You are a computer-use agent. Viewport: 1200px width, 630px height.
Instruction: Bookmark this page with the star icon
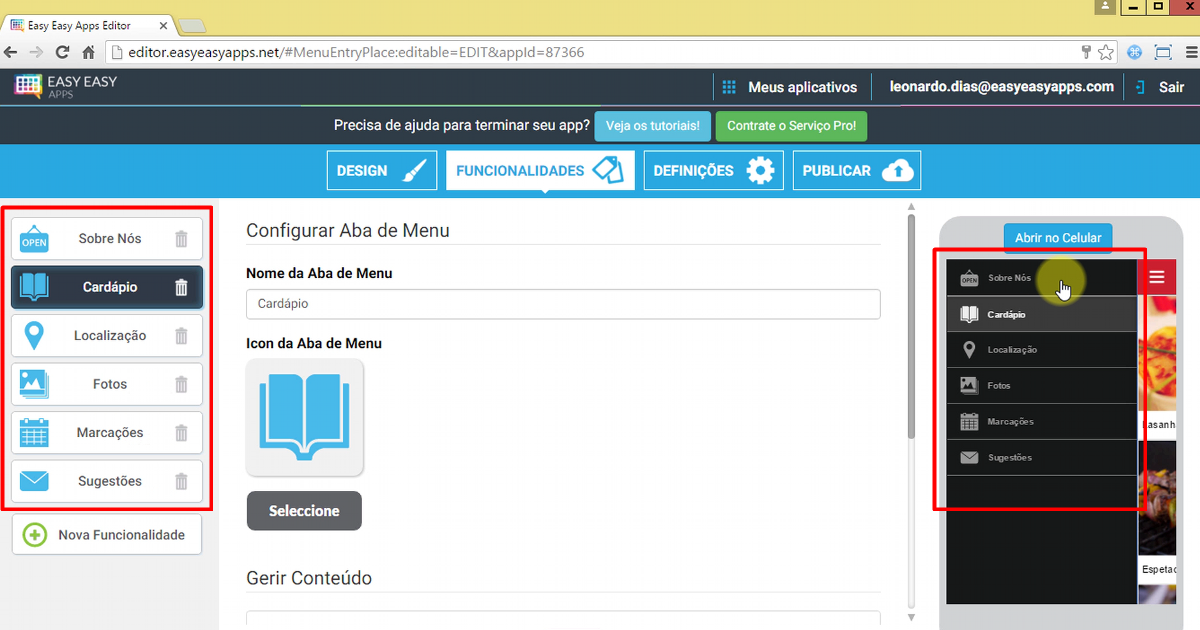(x=1106, y=52)
